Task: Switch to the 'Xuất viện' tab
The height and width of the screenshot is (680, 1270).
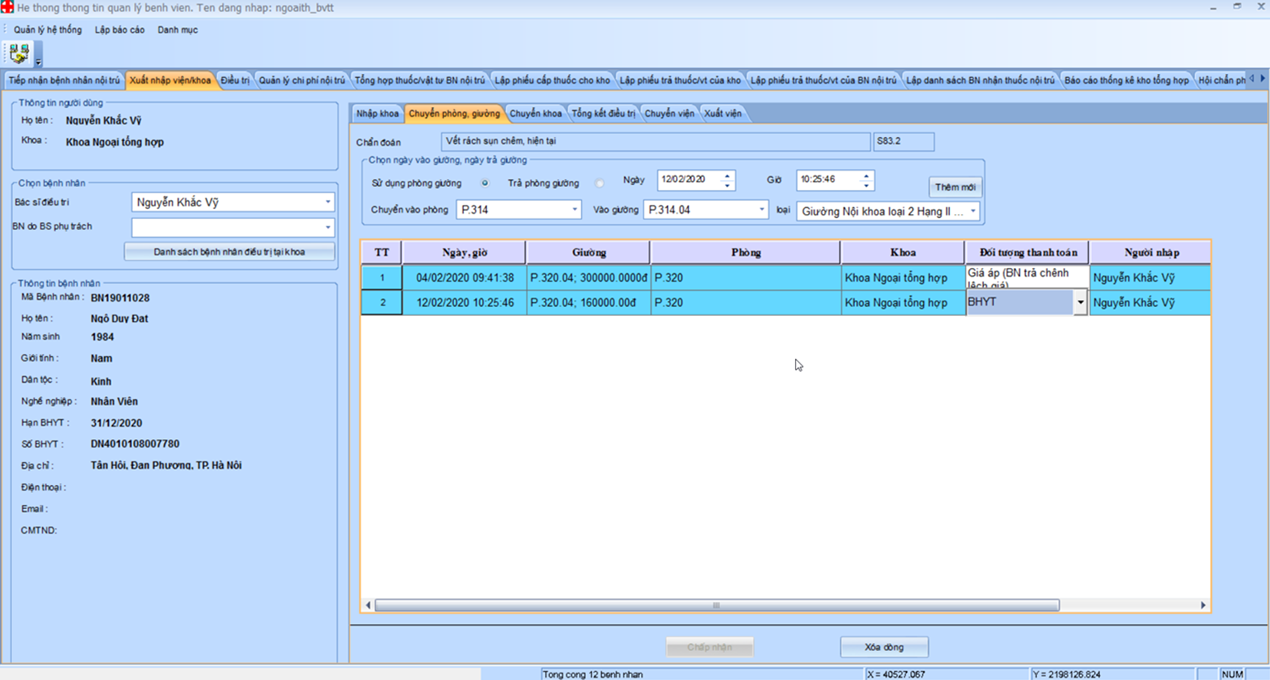Action: (x=723, y=114)
